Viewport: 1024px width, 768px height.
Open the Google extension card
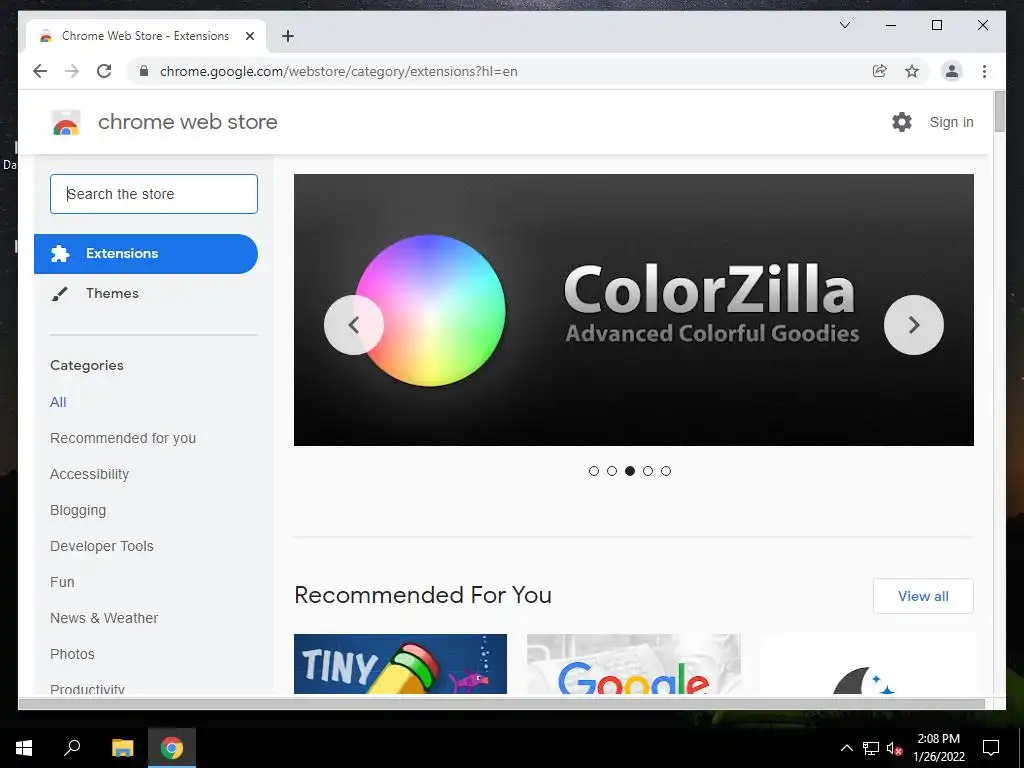pyautogui.click(x=633, y=664)
